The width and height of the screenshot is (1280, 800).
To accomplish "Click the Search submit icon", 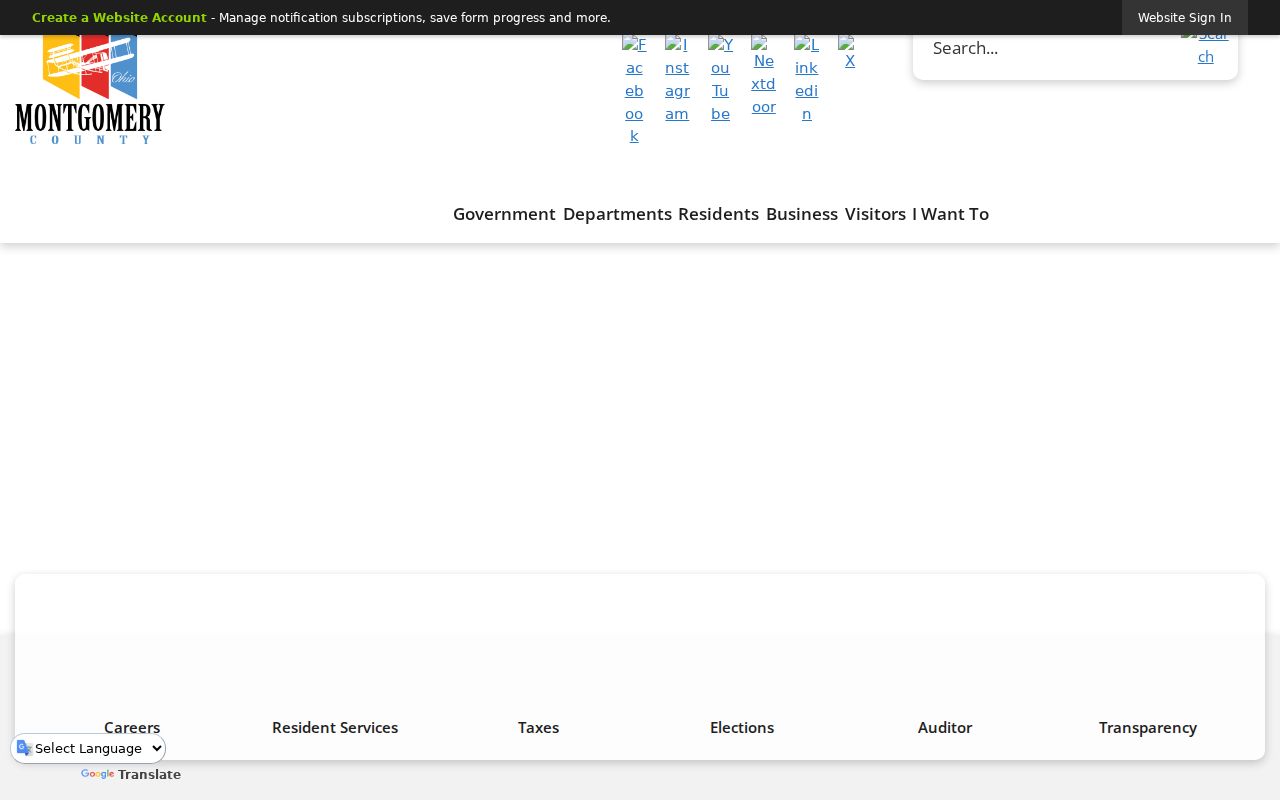I will tap(1205, 48).
